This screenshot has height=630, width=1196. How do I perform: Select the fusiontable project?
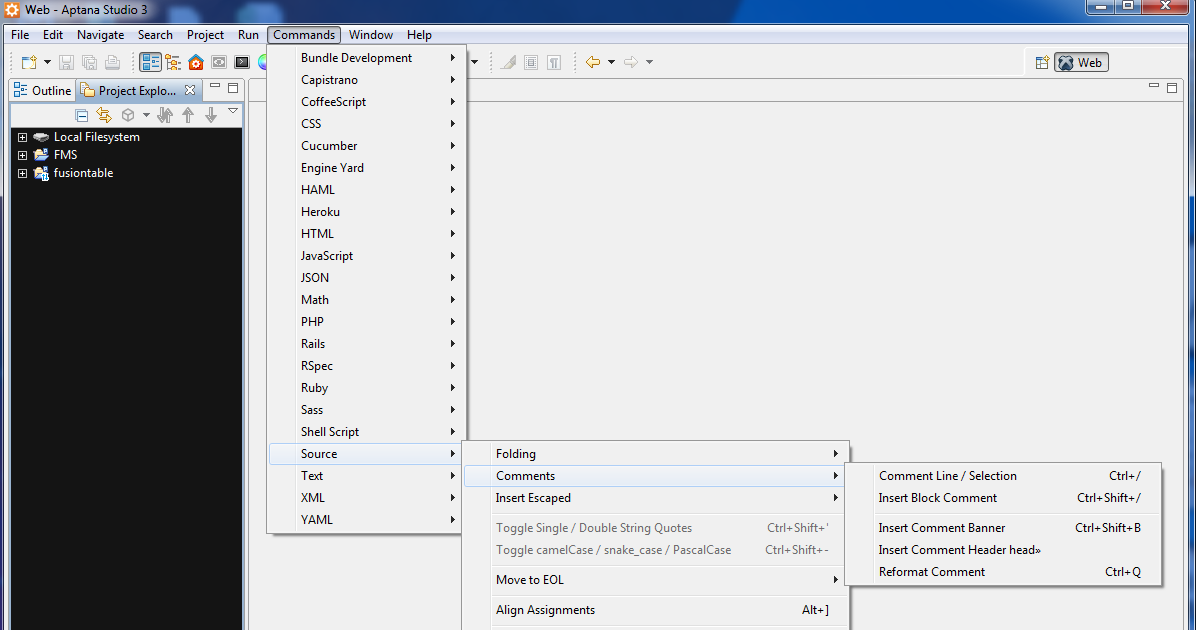tap(83, 173)
